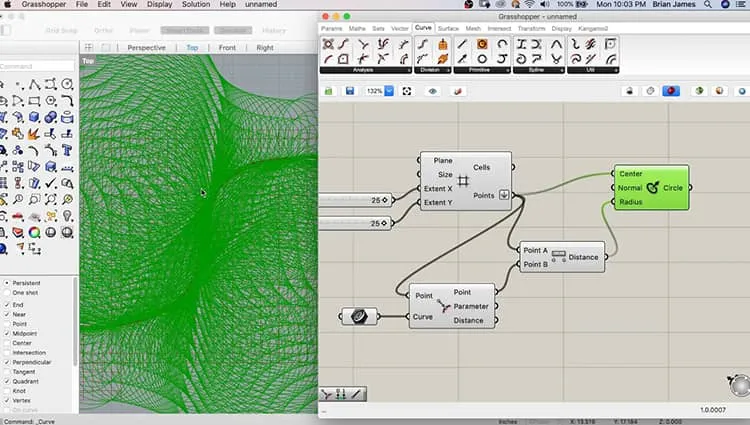Screen dimensions: 750x425
Task: Toggle the Midpoint osnap checkbox
Action: 7,333
